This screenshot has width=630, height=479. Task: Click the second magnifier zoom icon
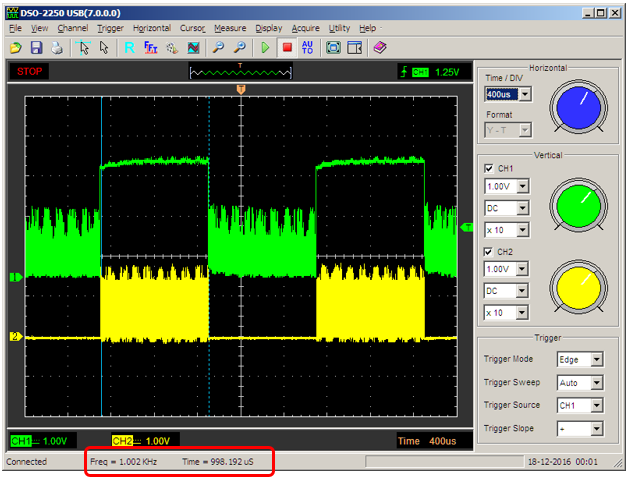(240, 48)
